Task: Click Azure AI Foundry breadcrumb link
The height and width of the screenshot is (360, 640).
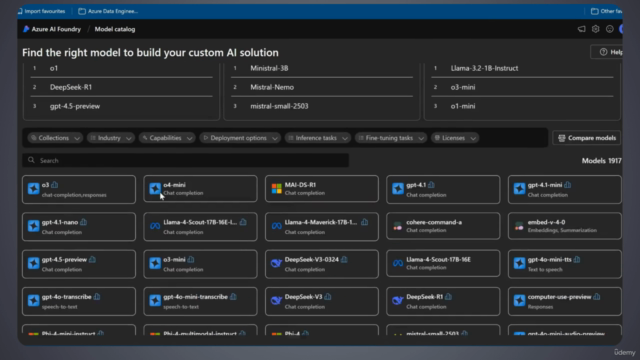Action: coord(56,29)
